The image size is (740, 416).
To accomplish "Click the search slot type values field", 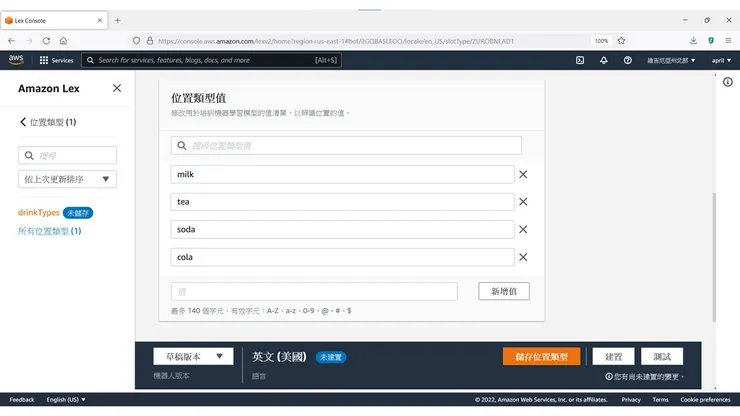I will (x=346, y=145).
